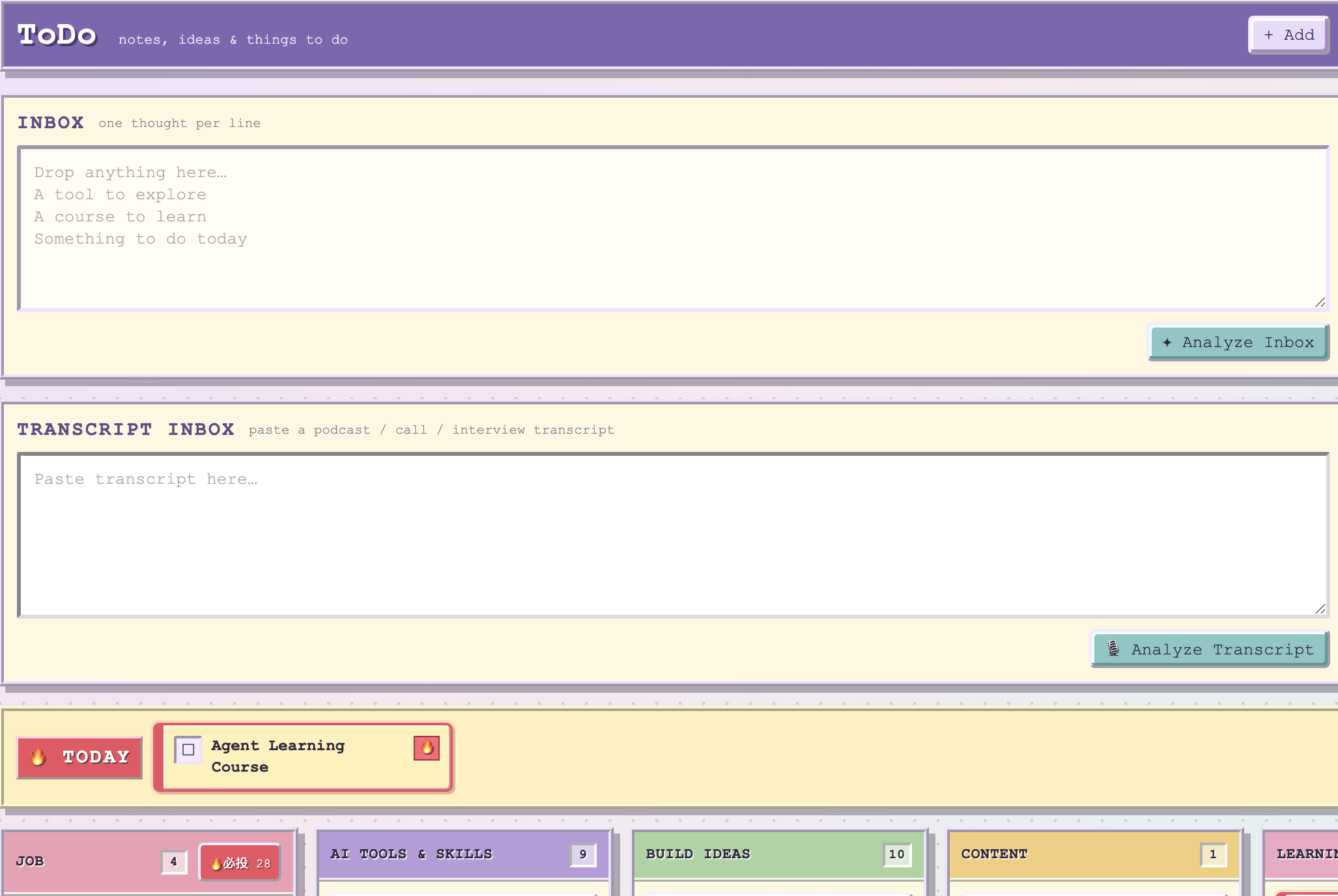Click 'one thought per line' hint text
Screen dimensions: 1338x896
click(x=180, y=123)
